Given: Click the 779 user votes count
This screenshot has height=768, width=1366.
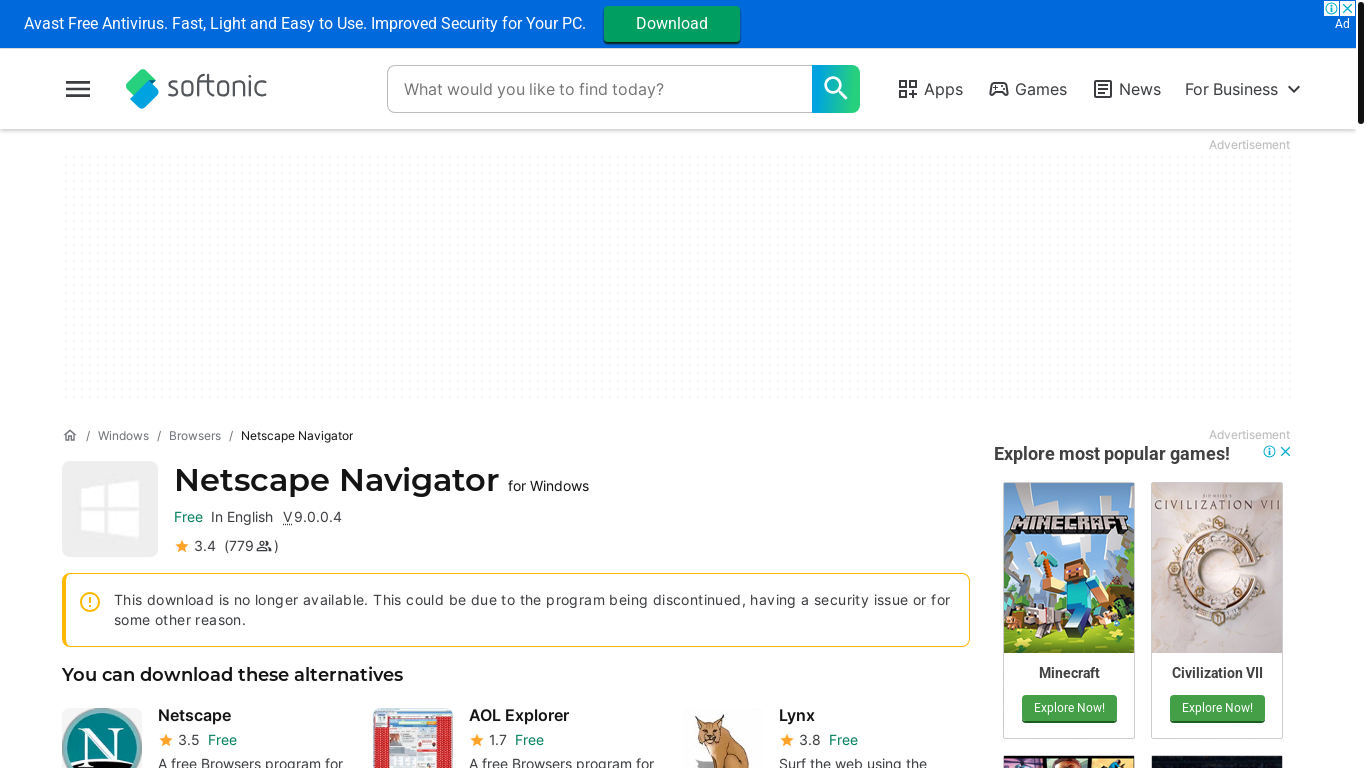Looking at the screenshot, I should [x=251, y=546].
